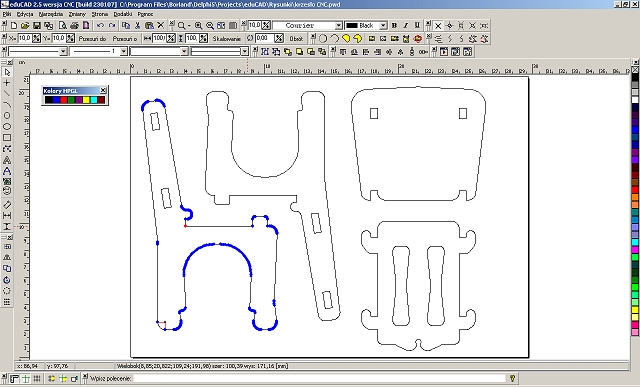Screen dimensions: 640x387
Task: Open the Plik menu
Action: click(7, 14)
